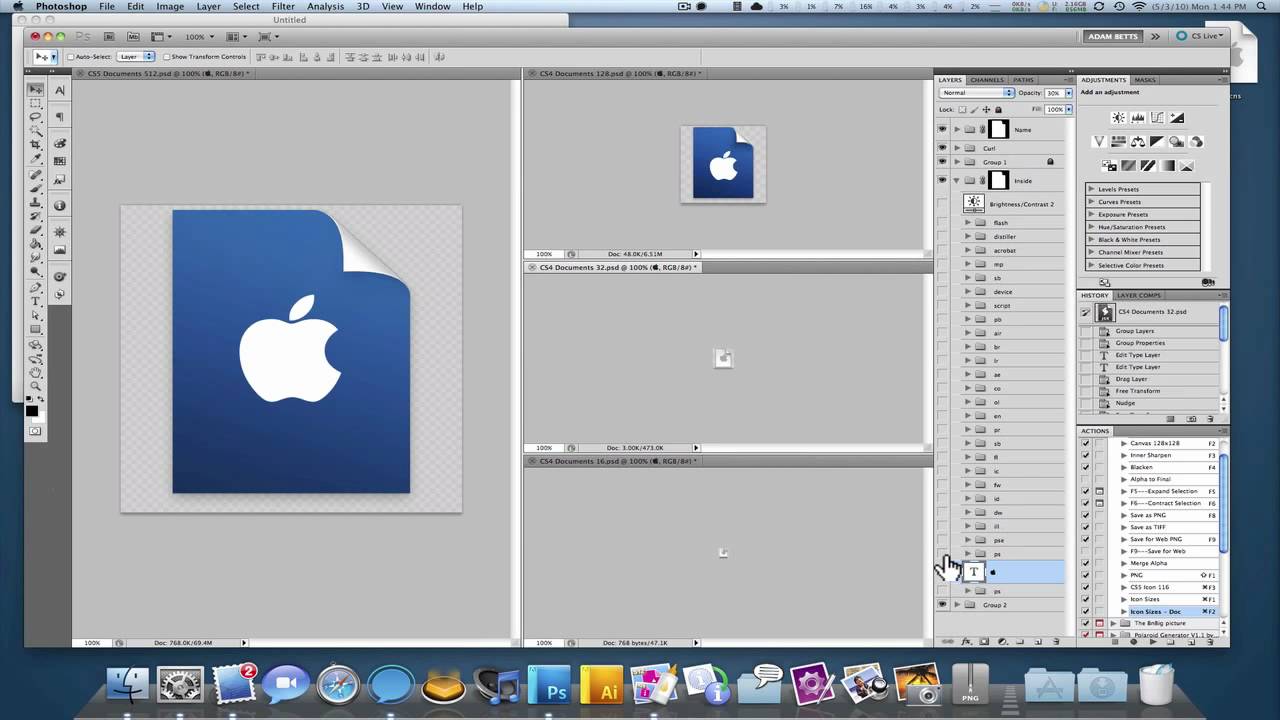Select the Brush tool

click(36, 190)
